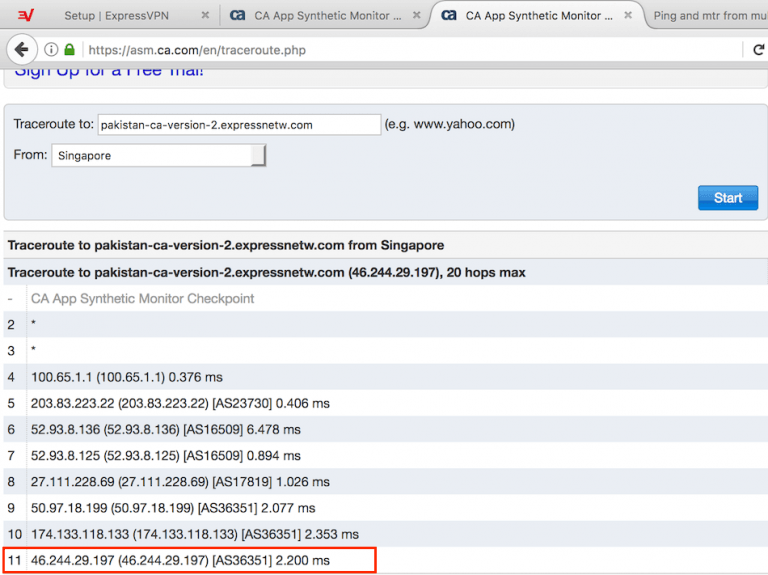Select hop 3 asterisk row
The image size is (768, 575).
point(385,351)
